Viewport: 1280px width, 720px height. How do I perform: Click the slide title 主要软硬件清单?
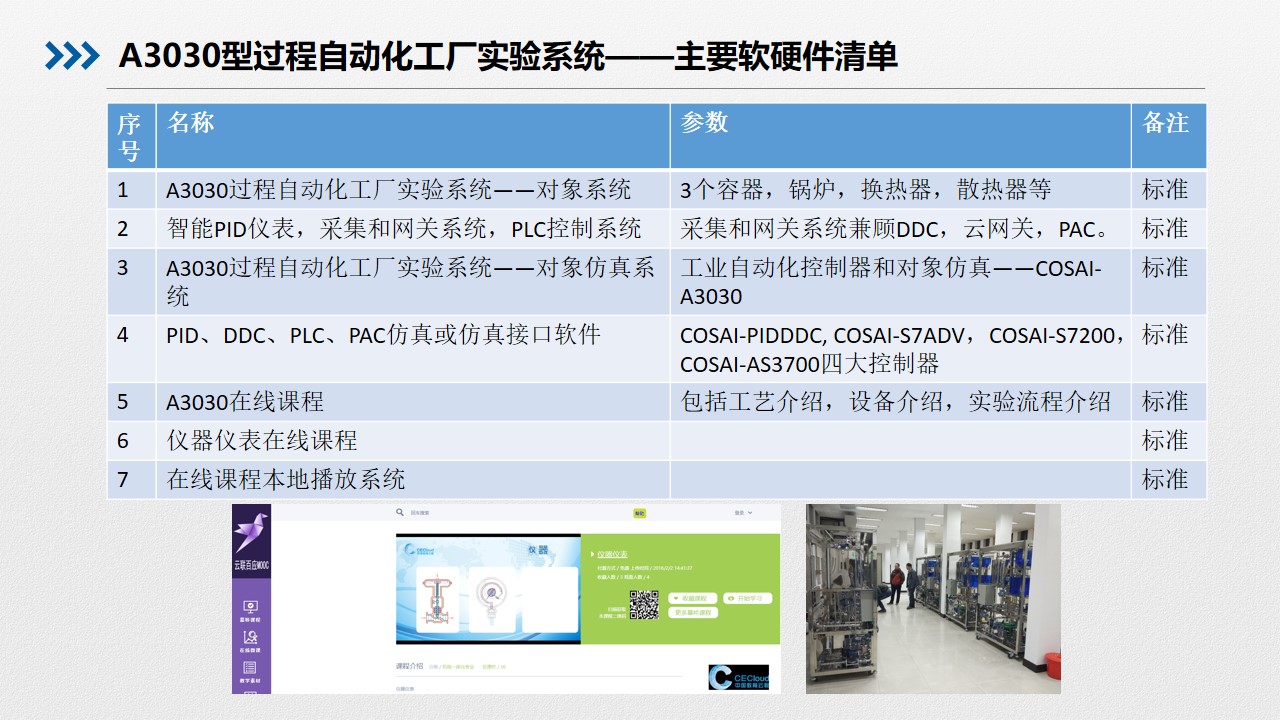(x=786, y=57)
